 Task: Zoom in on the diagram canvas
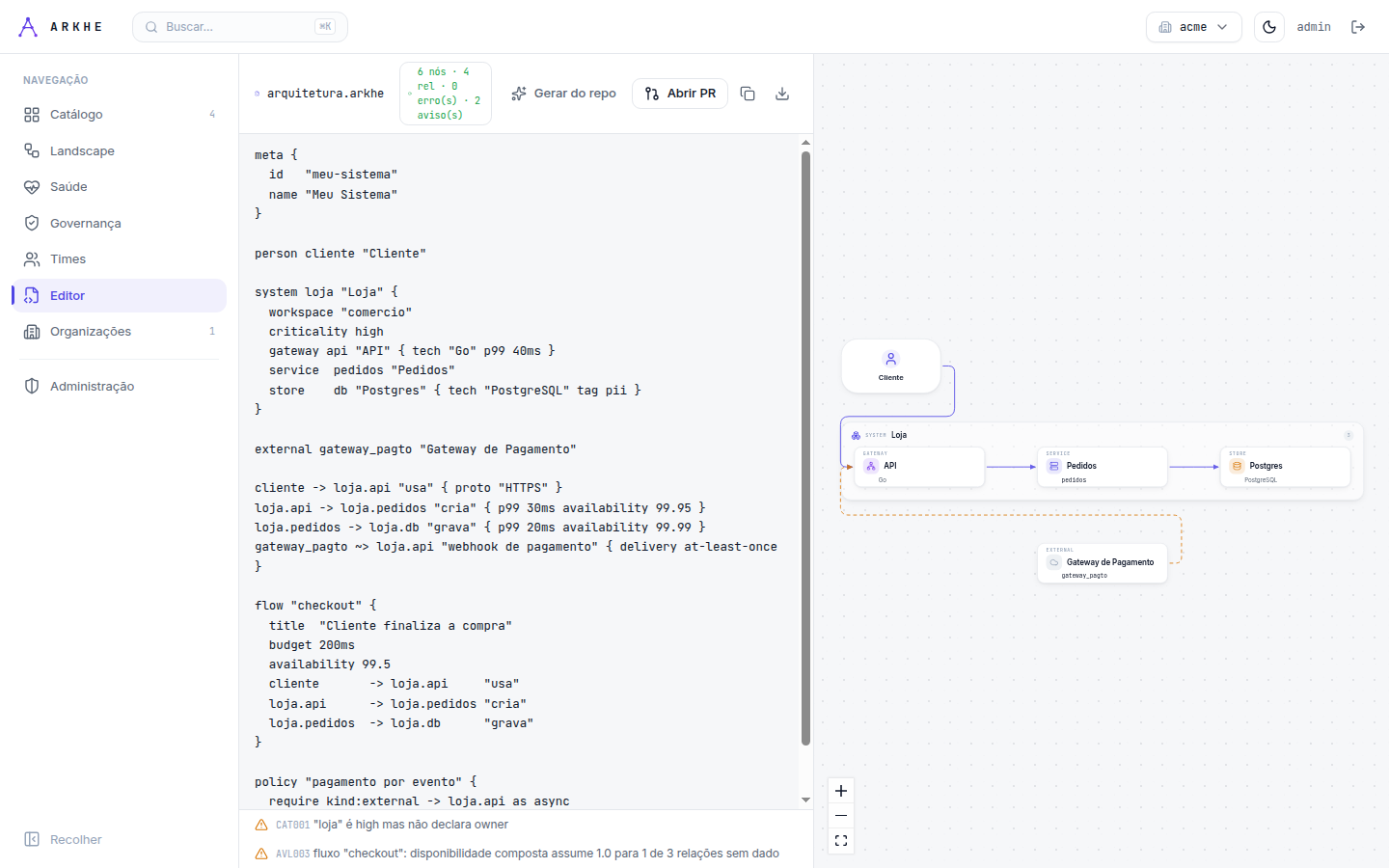841,791
